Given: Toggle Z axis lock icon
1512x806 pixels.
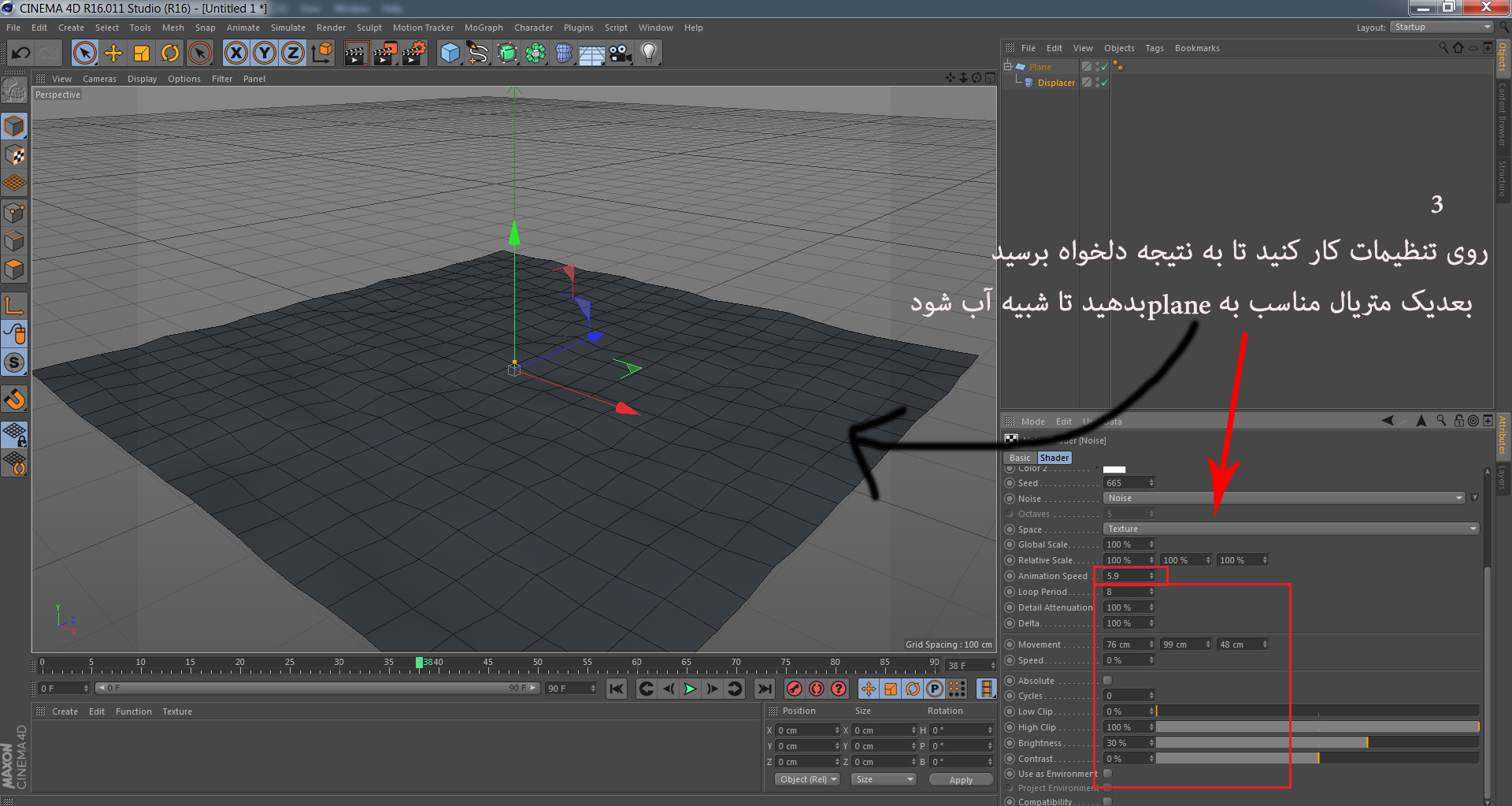Looking at the screenshot, I should [292, 54].
